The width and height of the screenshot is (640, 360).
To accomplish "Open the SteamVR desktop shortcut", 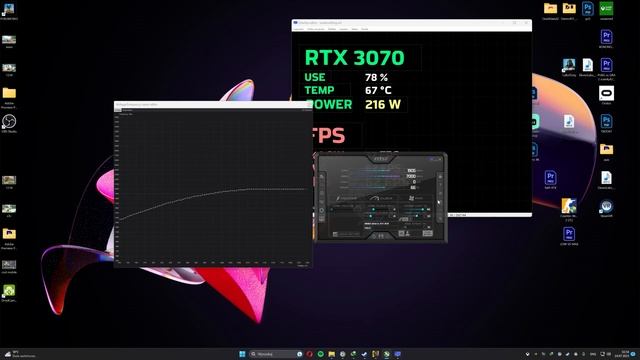I will coord(606,206).
